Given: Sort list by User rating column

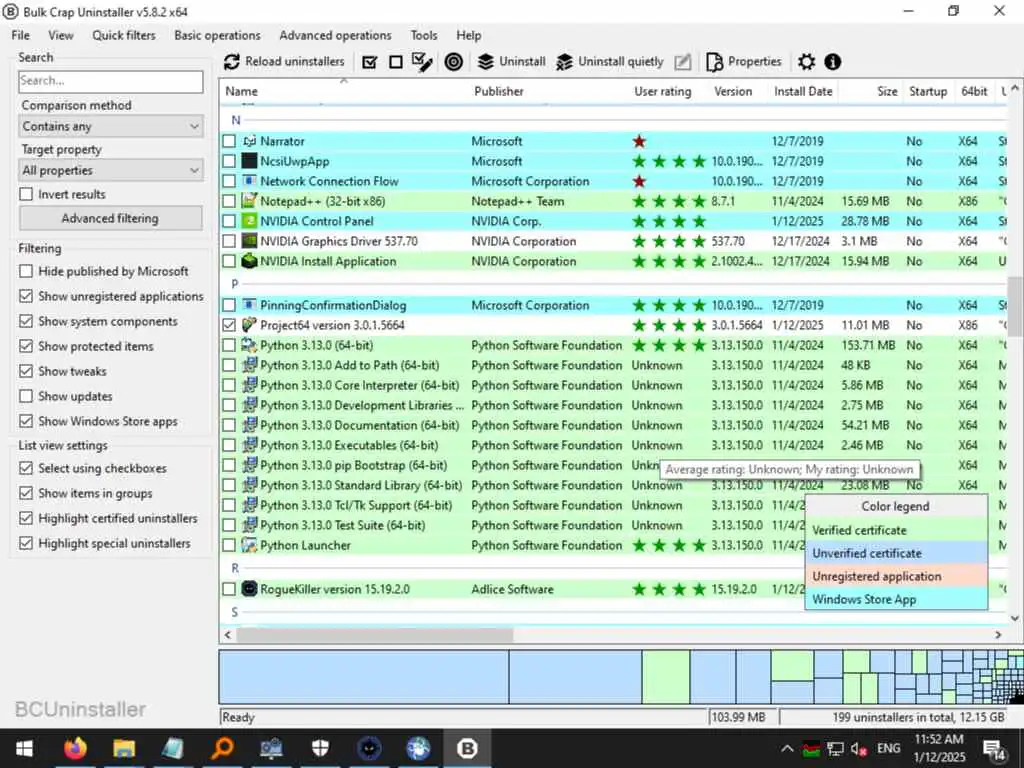Looking at the screenshot, I should click(662, 91).
